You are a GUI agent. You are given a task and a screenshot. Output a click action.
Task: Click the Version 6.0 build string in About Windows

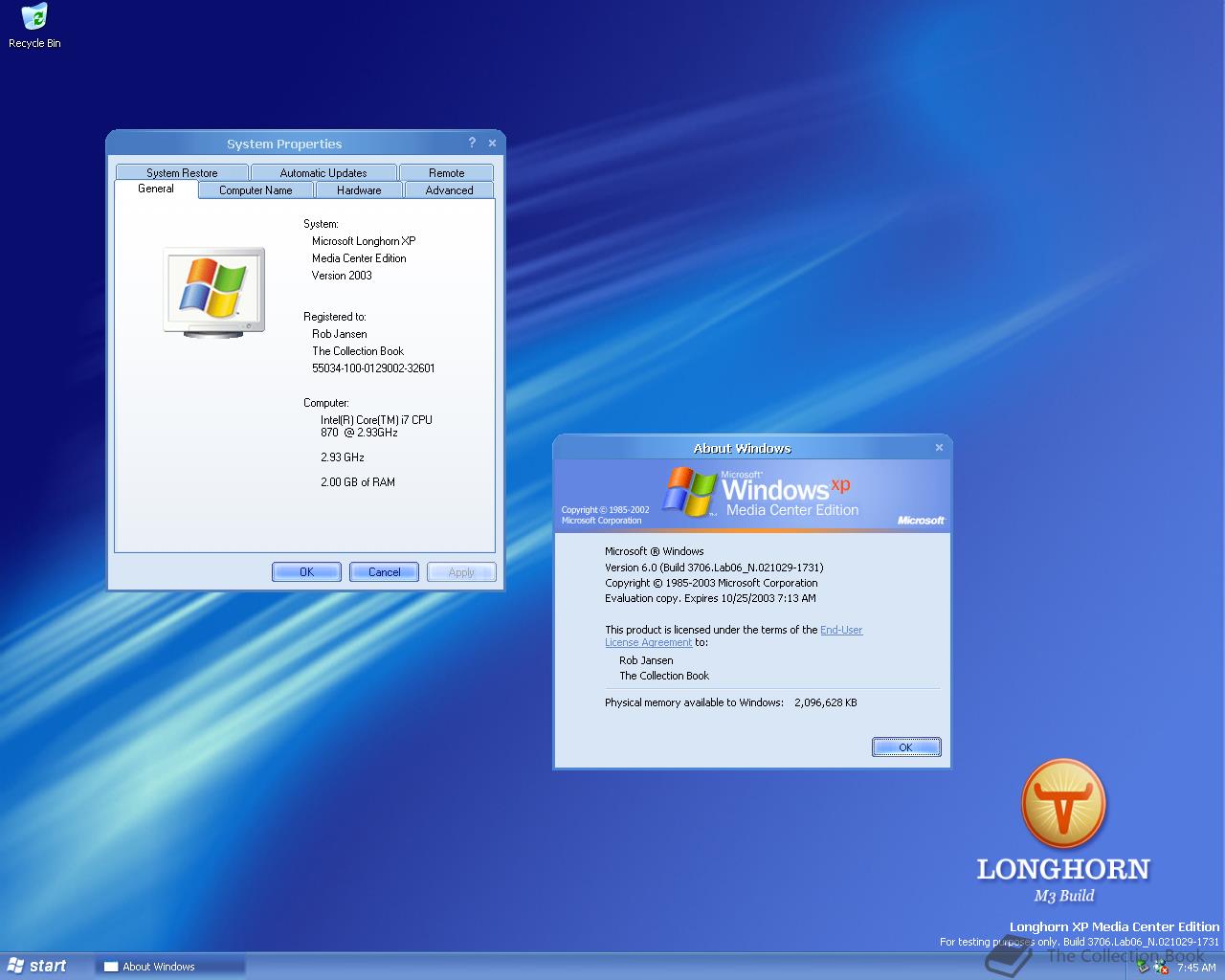714,568
